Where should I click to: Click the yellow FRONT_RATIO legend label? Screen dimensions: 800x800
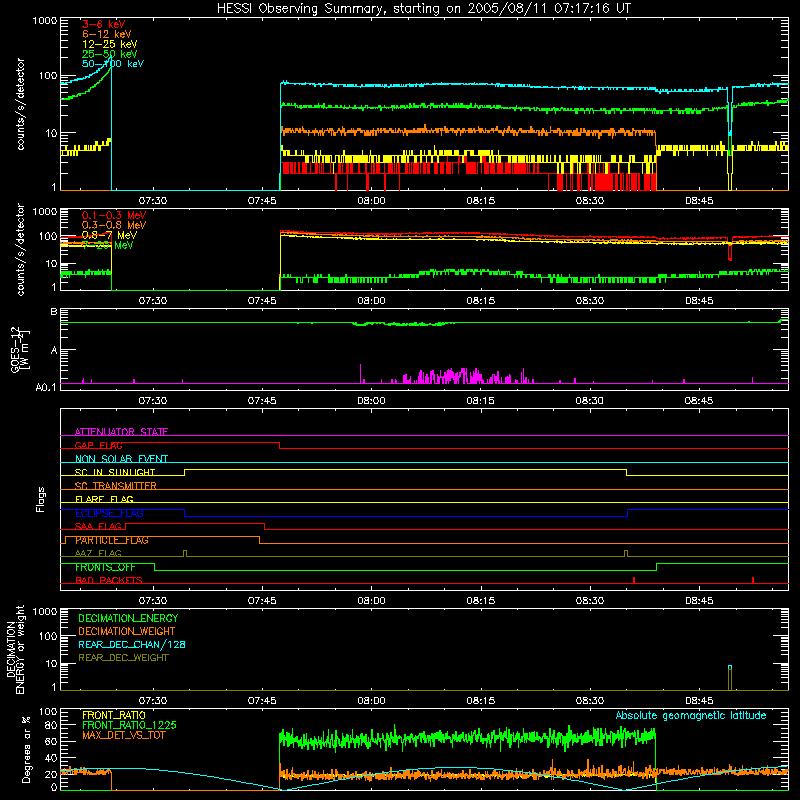tap(114, 715)
